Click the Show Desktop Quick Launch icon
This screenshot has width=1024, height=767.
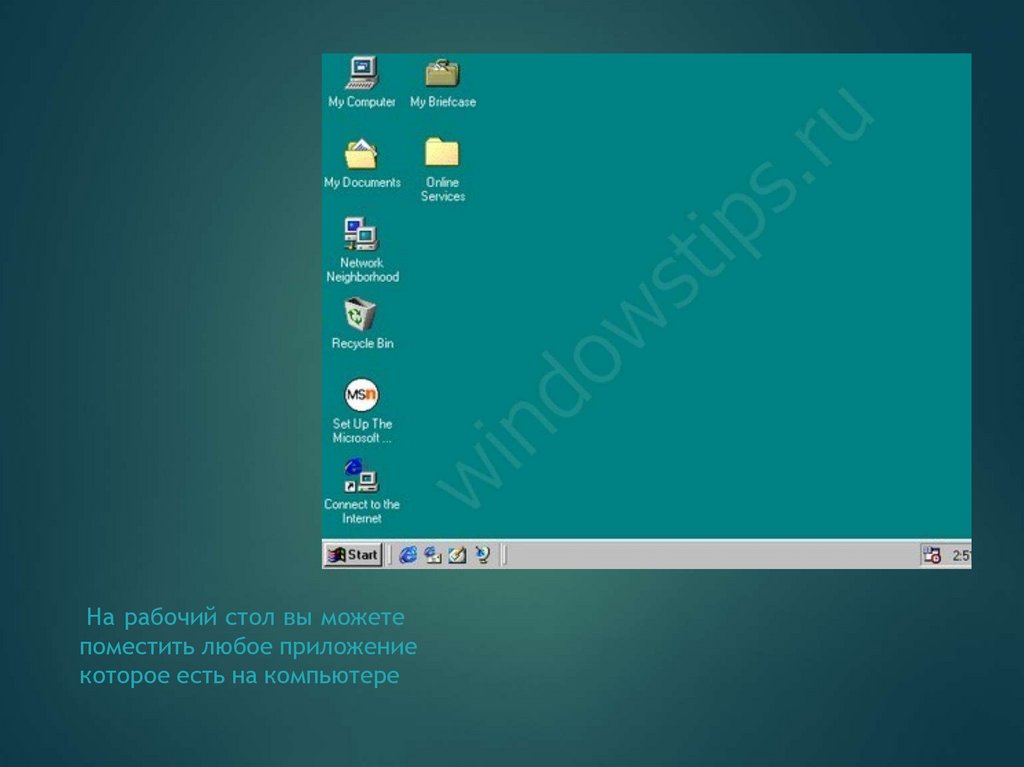[x=458, y=555]
